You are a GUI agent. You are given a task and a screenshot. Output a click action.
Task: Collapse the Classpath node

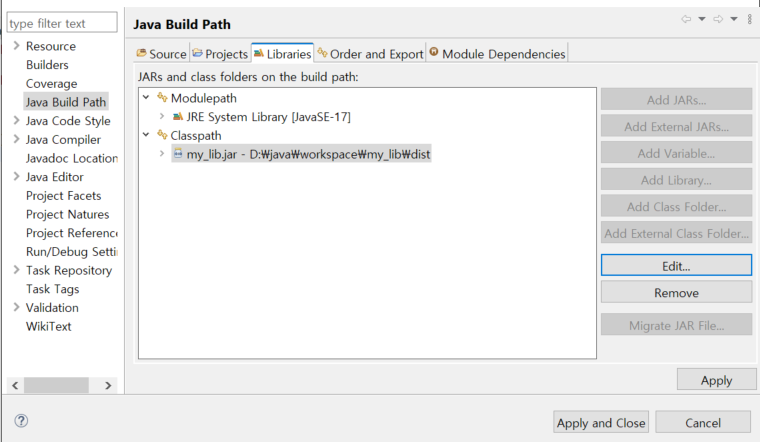146,135
